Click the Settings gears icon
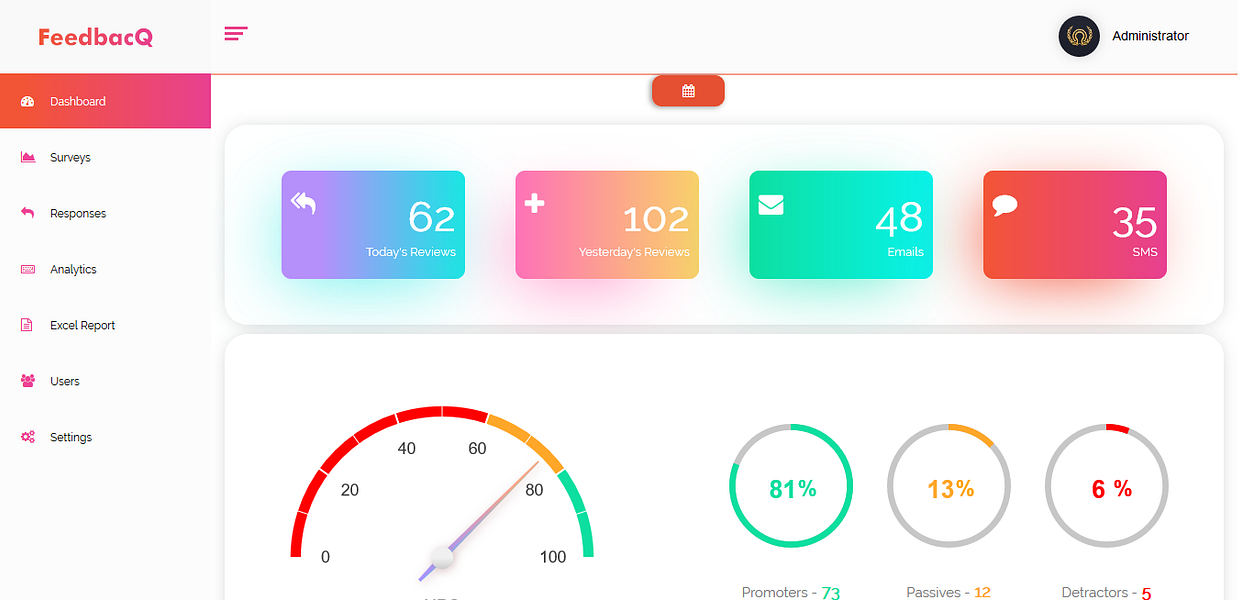Image resolution: width=1253 pixels, height=600 pixels. pos(28,437)
